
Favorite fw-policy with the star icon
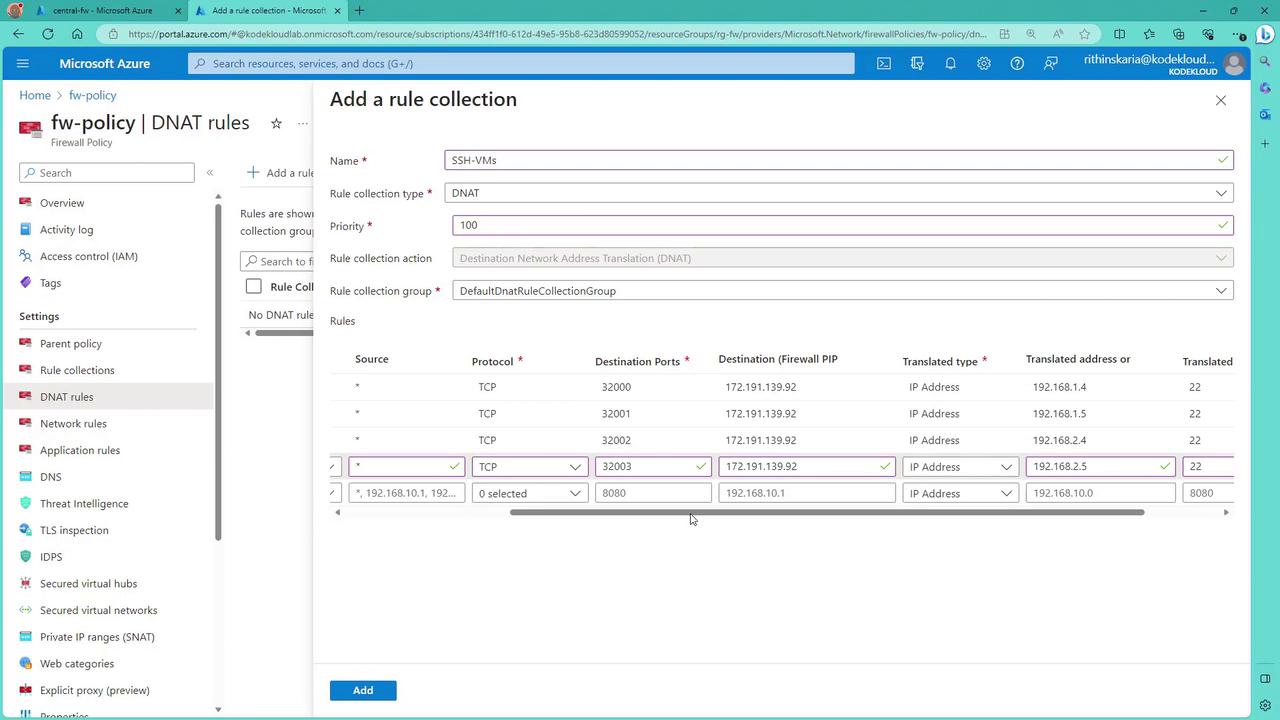pyautogui.click(x=276, y=123)
